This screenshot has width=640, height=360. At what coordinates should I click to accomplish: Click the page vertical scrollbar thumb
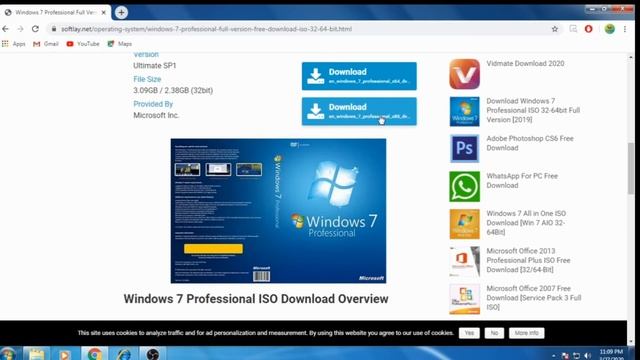point(631,168)
